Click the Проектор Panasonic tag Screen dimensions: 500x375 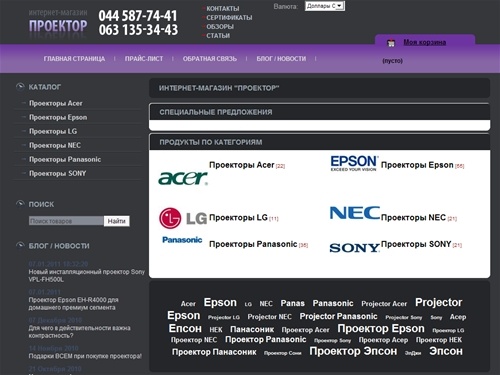265,340
